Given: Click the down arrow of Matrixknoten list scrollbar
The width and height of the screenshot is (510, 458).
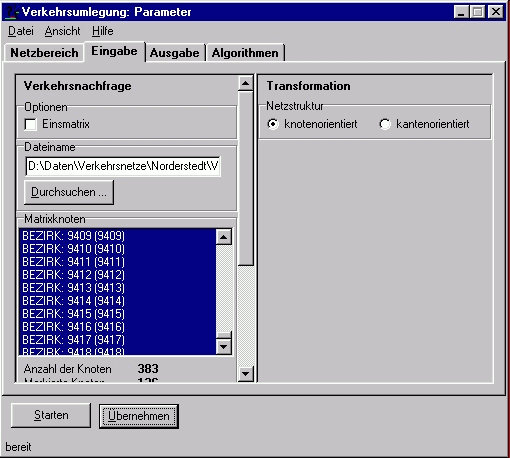Looking at the screenshot, I should tap(224, 347).
